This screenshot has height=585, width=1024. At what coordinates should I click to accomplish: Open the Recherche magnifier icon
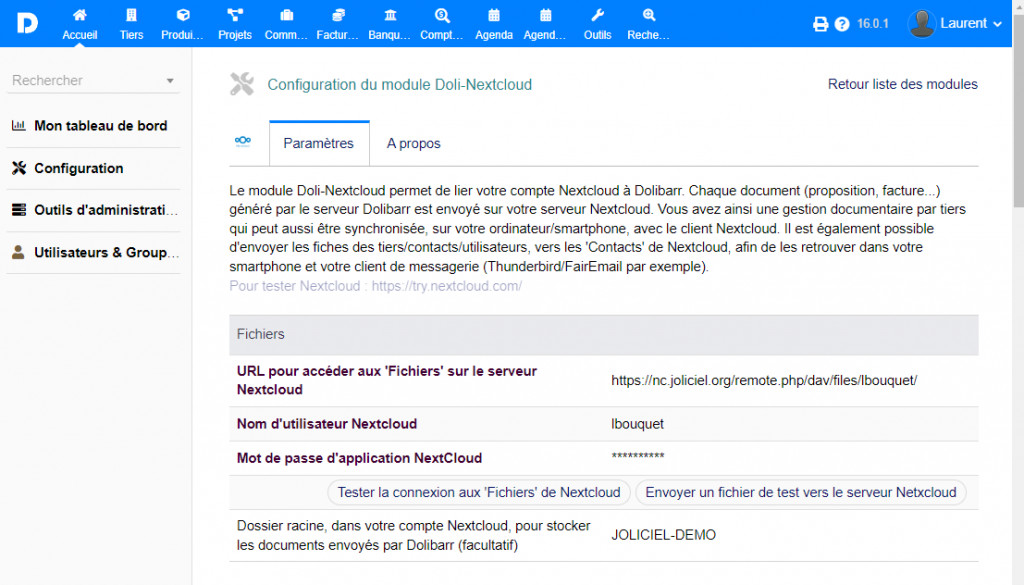(x=648, y=14)
